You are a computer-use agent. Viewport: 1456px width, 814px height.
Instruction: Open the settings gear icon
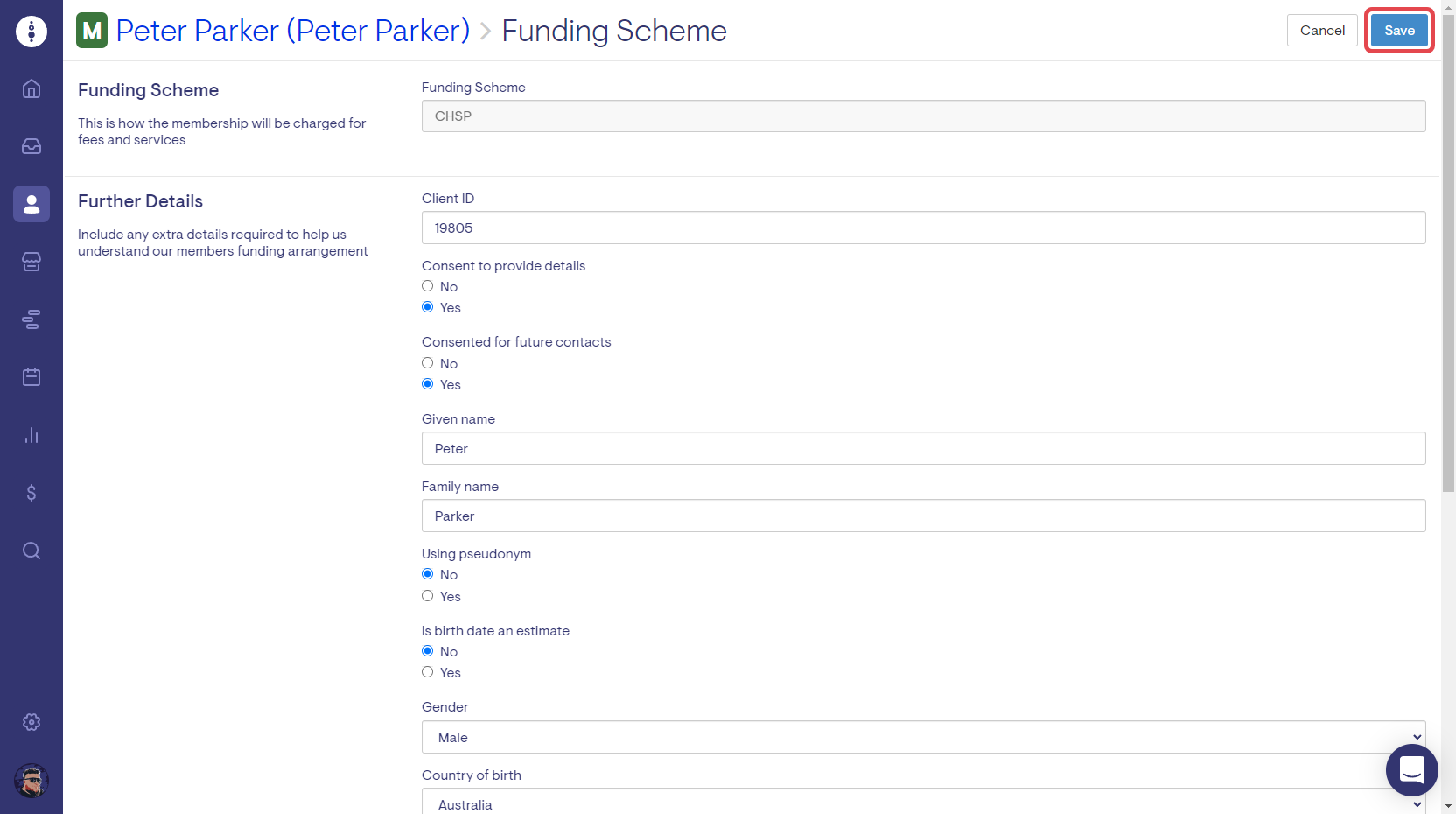pos(31,722)
